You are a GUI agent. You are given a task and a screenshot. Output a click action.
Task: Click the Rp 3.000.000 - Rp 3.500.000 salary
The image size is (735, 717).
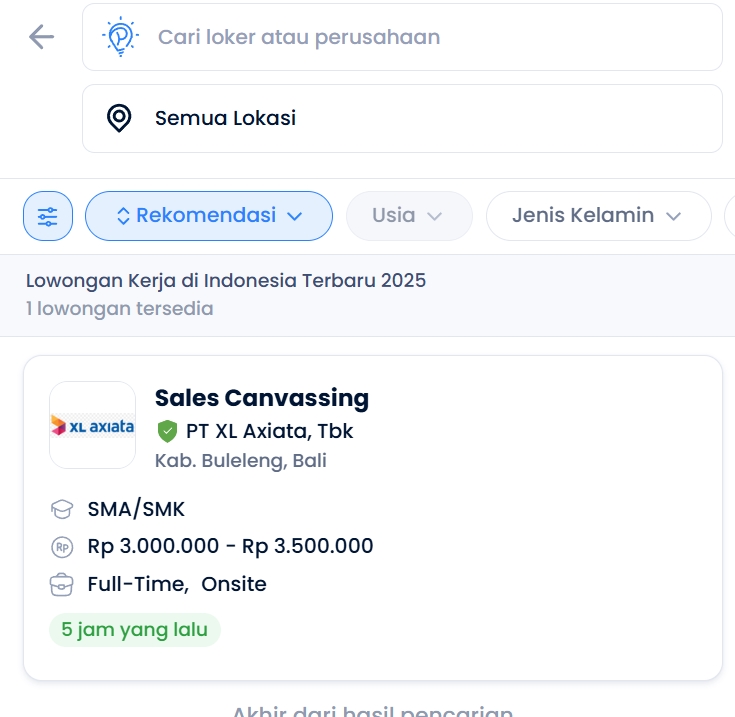click(231, 546)
